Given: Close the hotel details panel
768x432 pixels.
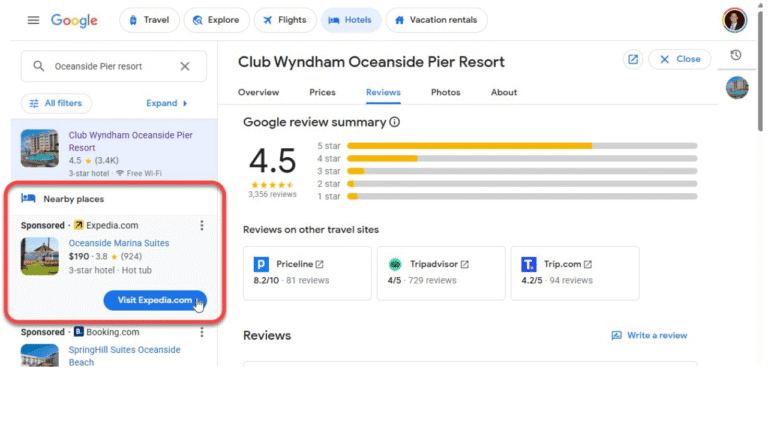Looking at the screenshot, I should [680, 59].
